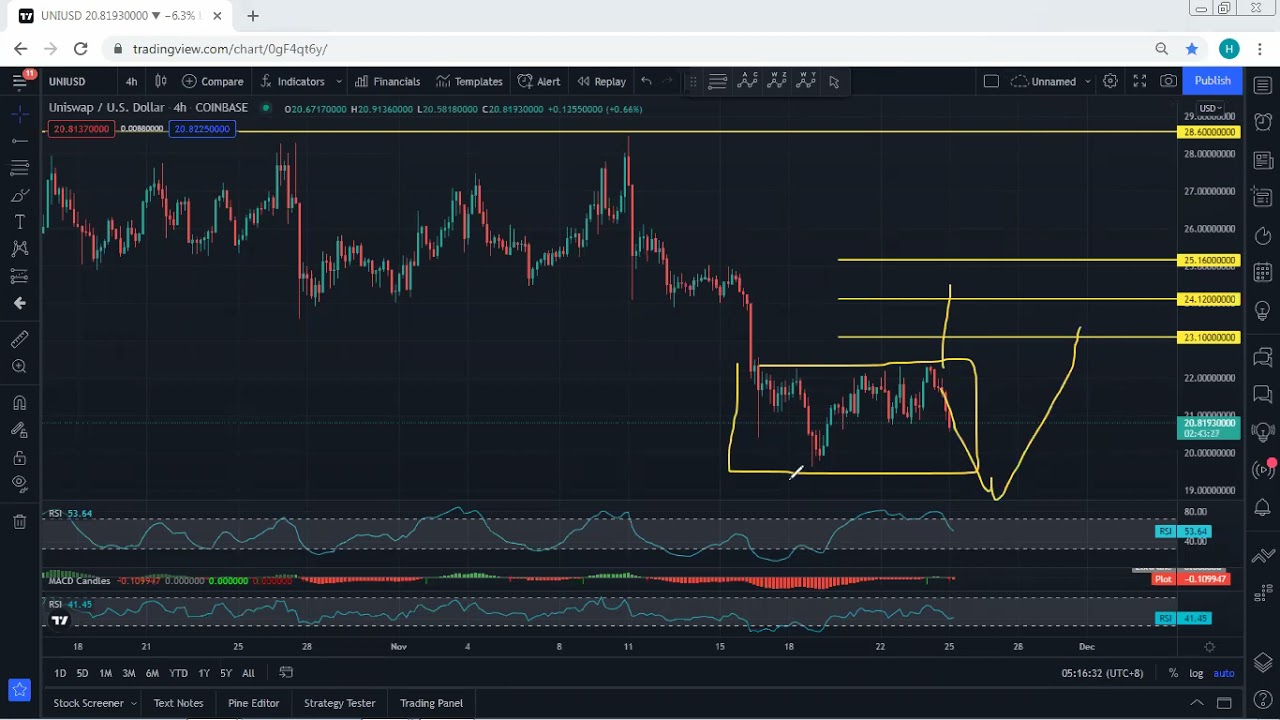Open the USD currency dropdown
Viewport: 1280px width, 720px height.
(1209, 108)
